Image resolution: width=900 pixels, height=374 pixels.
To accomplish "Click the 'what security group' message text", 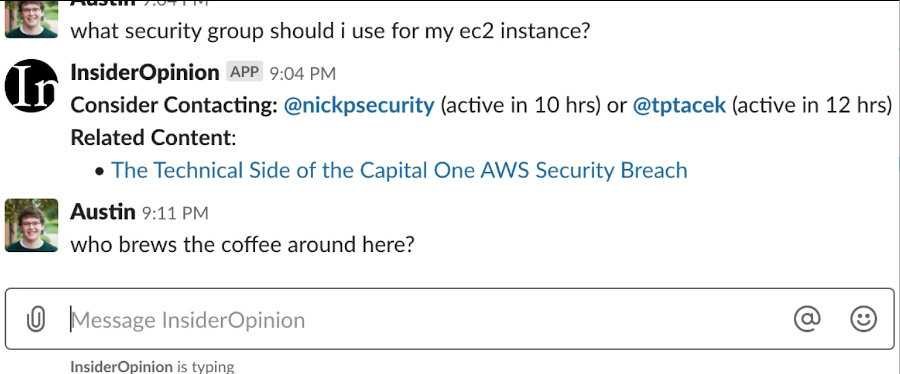I will (330, 31).
